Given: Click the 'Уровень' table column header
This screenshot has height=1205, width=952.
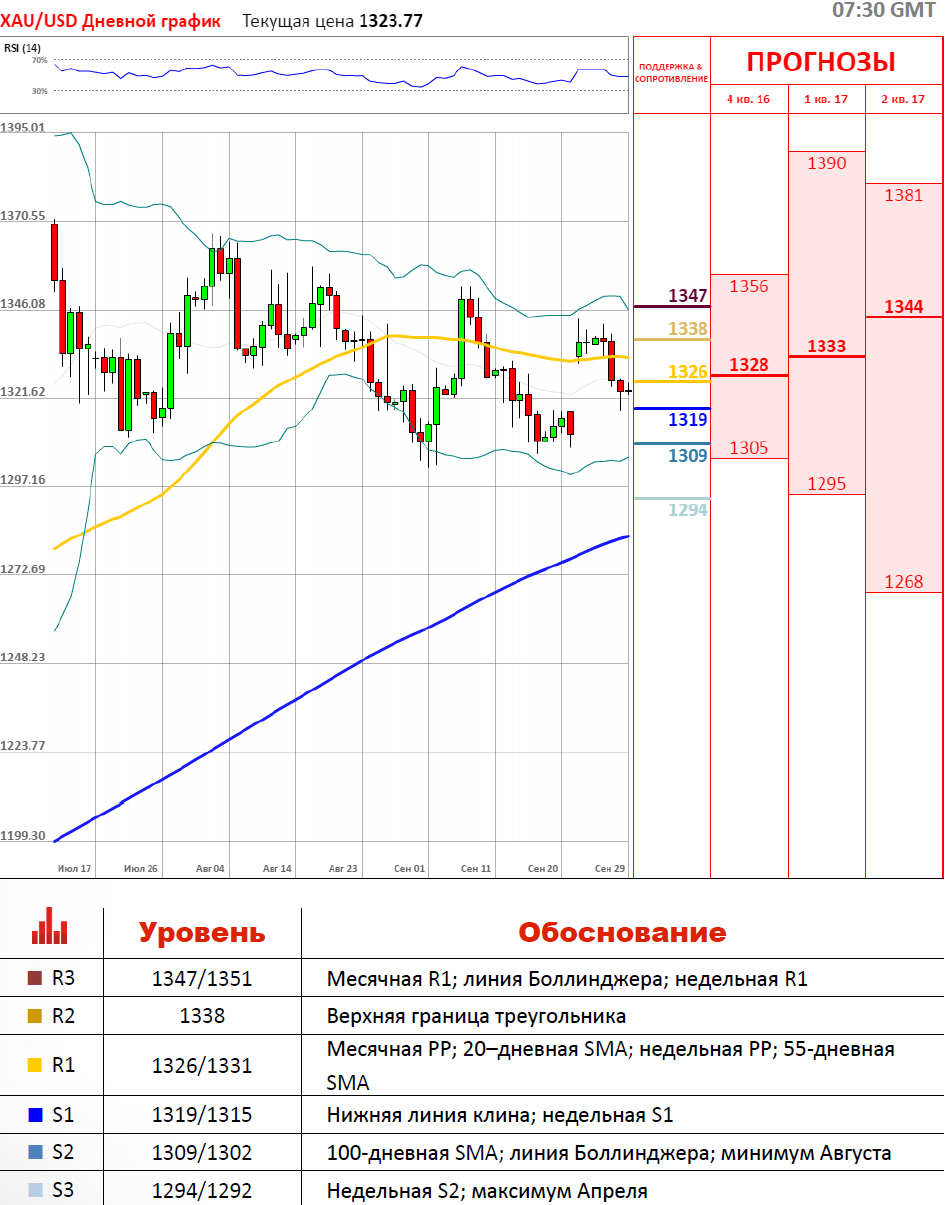Looking at the screenshot, I should tap(202, 933).
